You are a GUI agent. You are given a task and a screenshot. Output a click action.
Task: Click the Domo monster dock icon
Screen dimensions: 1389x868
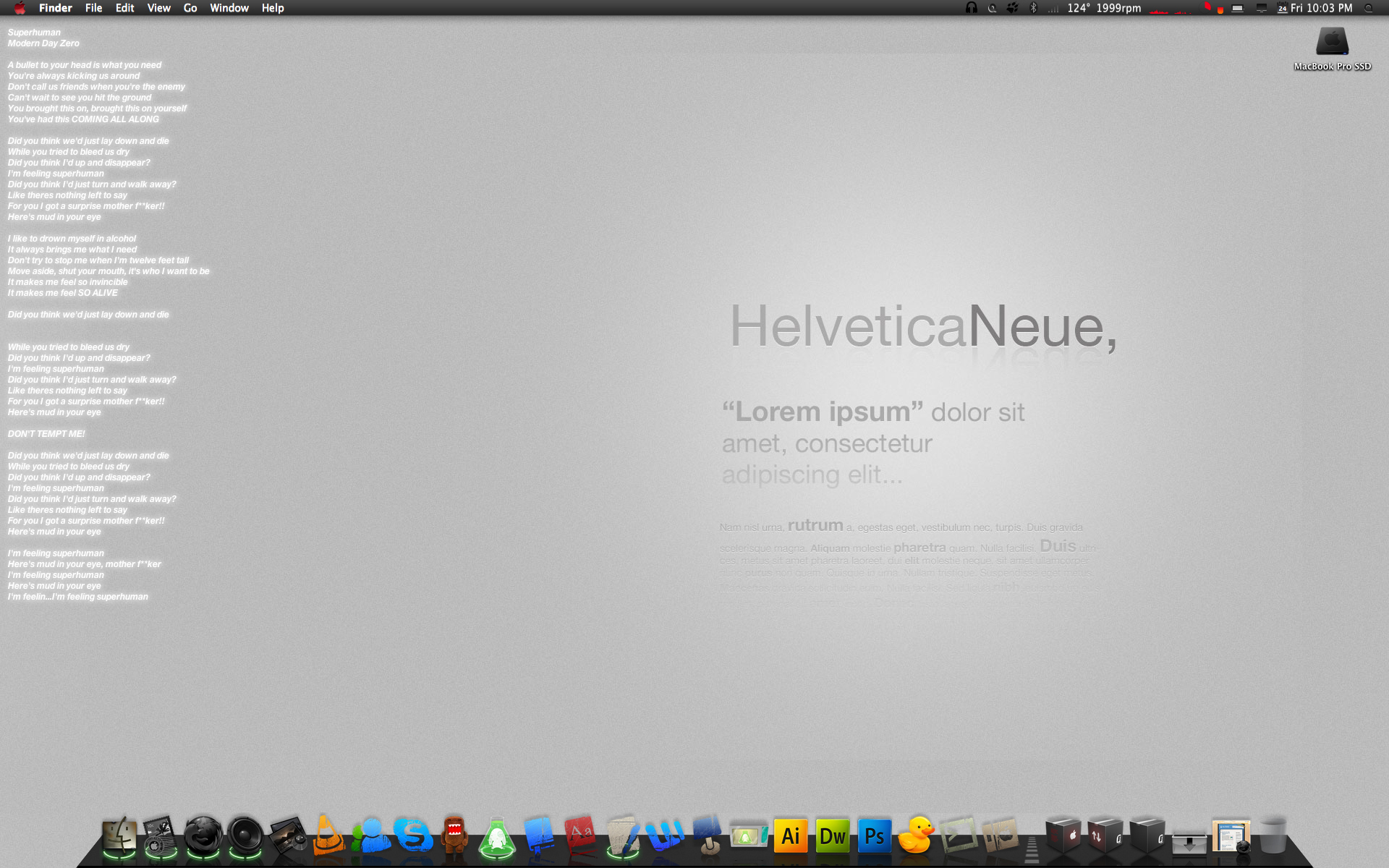[454, 837]
